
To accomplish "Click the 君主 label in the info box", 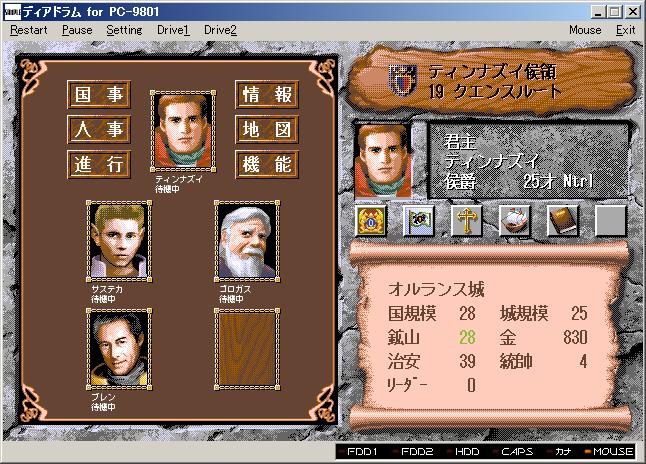I will tap(461, 142).
